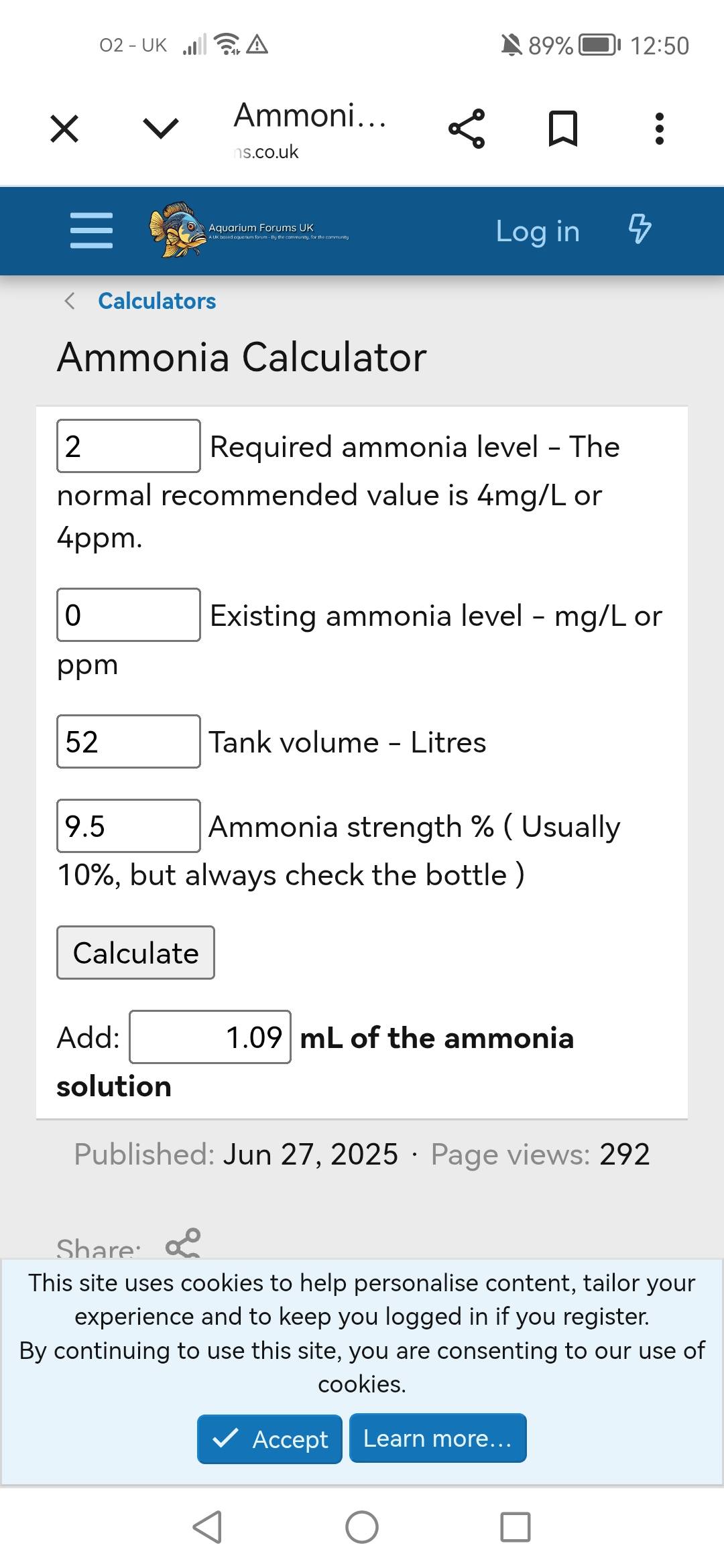Viewport: 724px width, 1568px height.
Task: Expand the page options chevron
Action: pos(161,129)
